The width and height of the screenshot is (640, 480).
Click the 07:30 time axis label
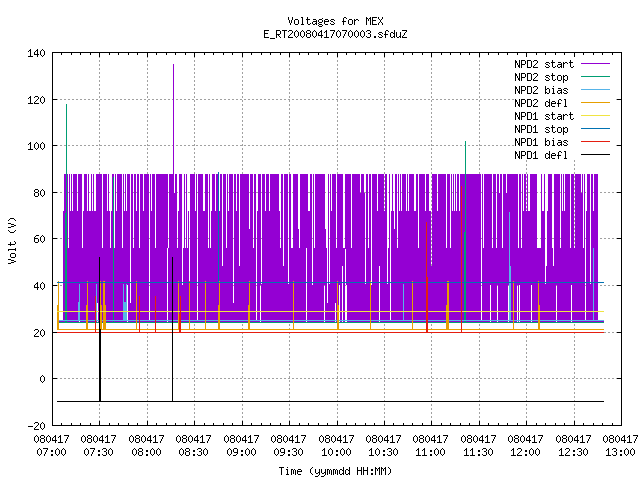pyautogui.click(x=98, y=453)
